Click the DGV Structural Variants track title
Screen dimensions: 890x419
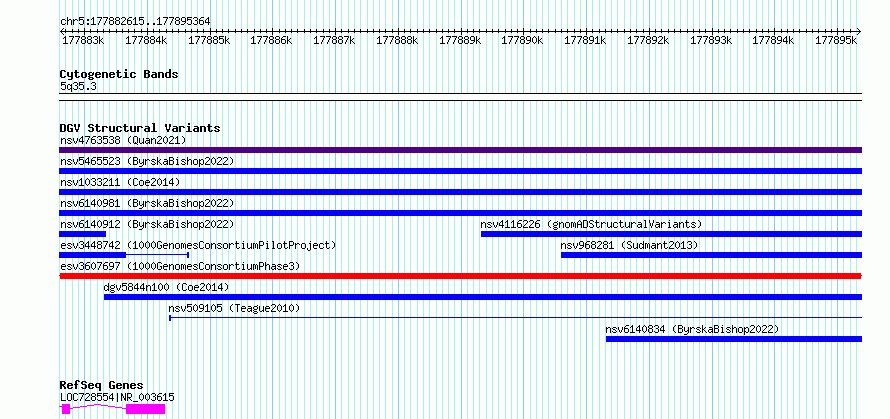click(x=140, y=128)
